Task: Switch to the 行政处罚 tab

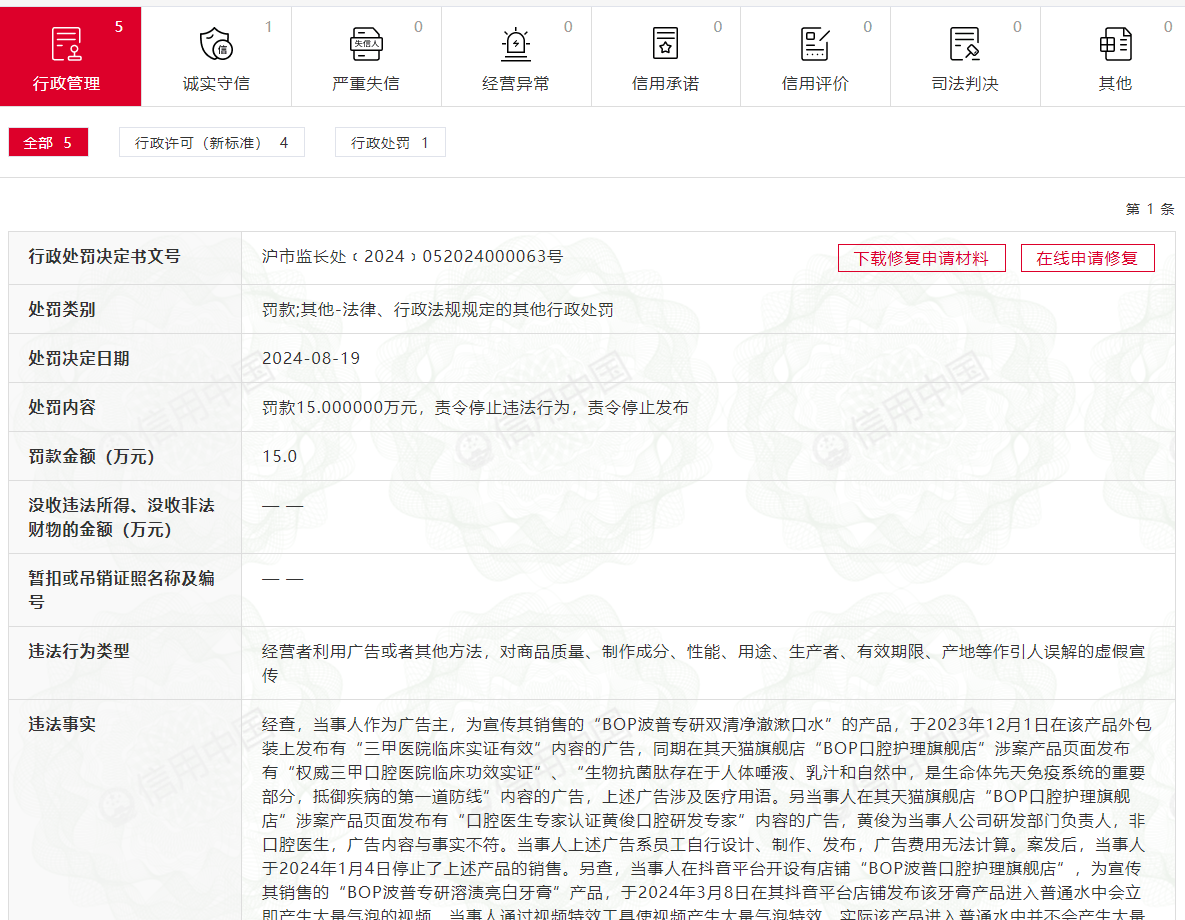Action: click(389, 142)
